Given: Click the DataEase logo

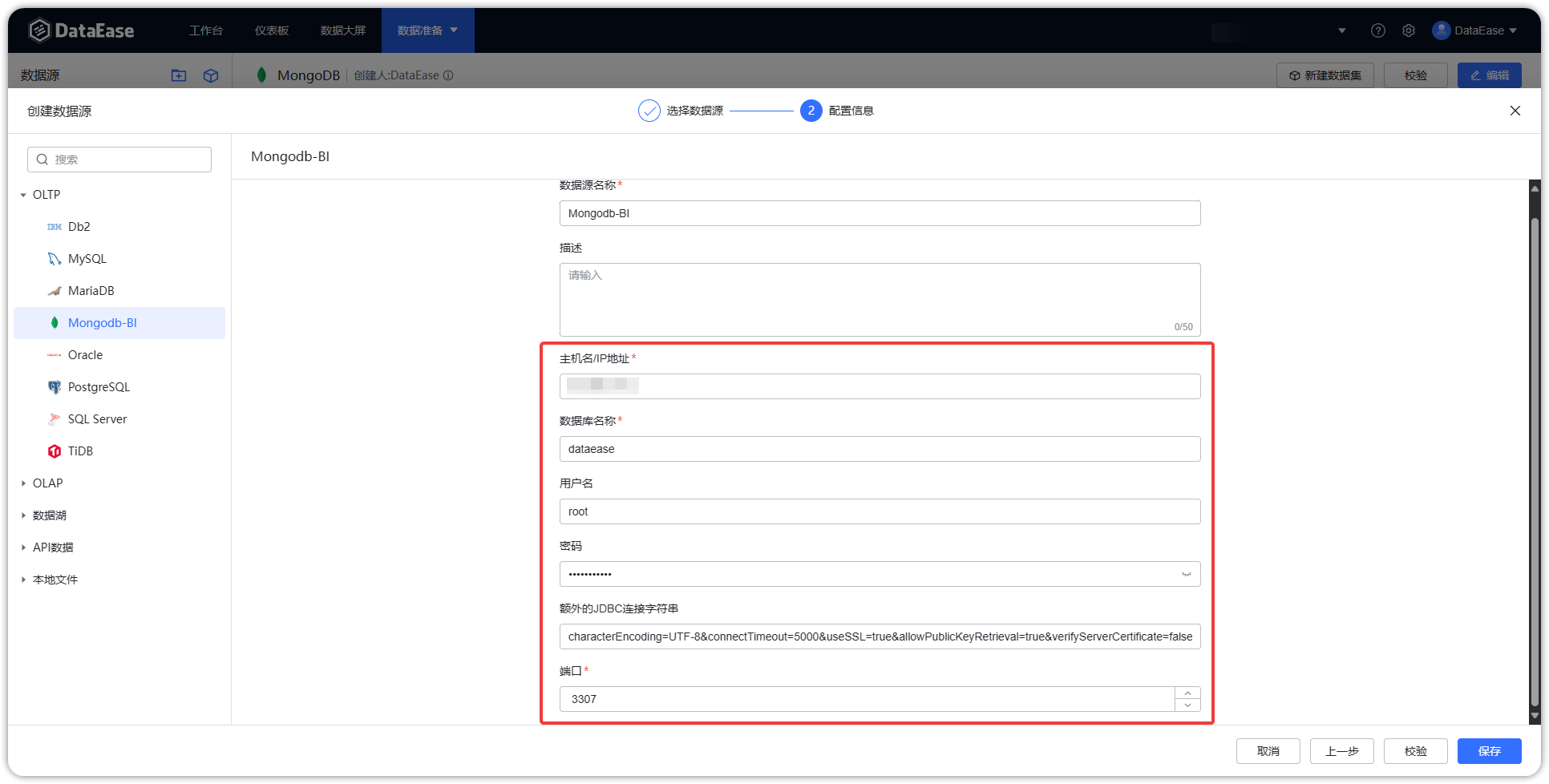Looking at the screenshot, I should (81, 30).
